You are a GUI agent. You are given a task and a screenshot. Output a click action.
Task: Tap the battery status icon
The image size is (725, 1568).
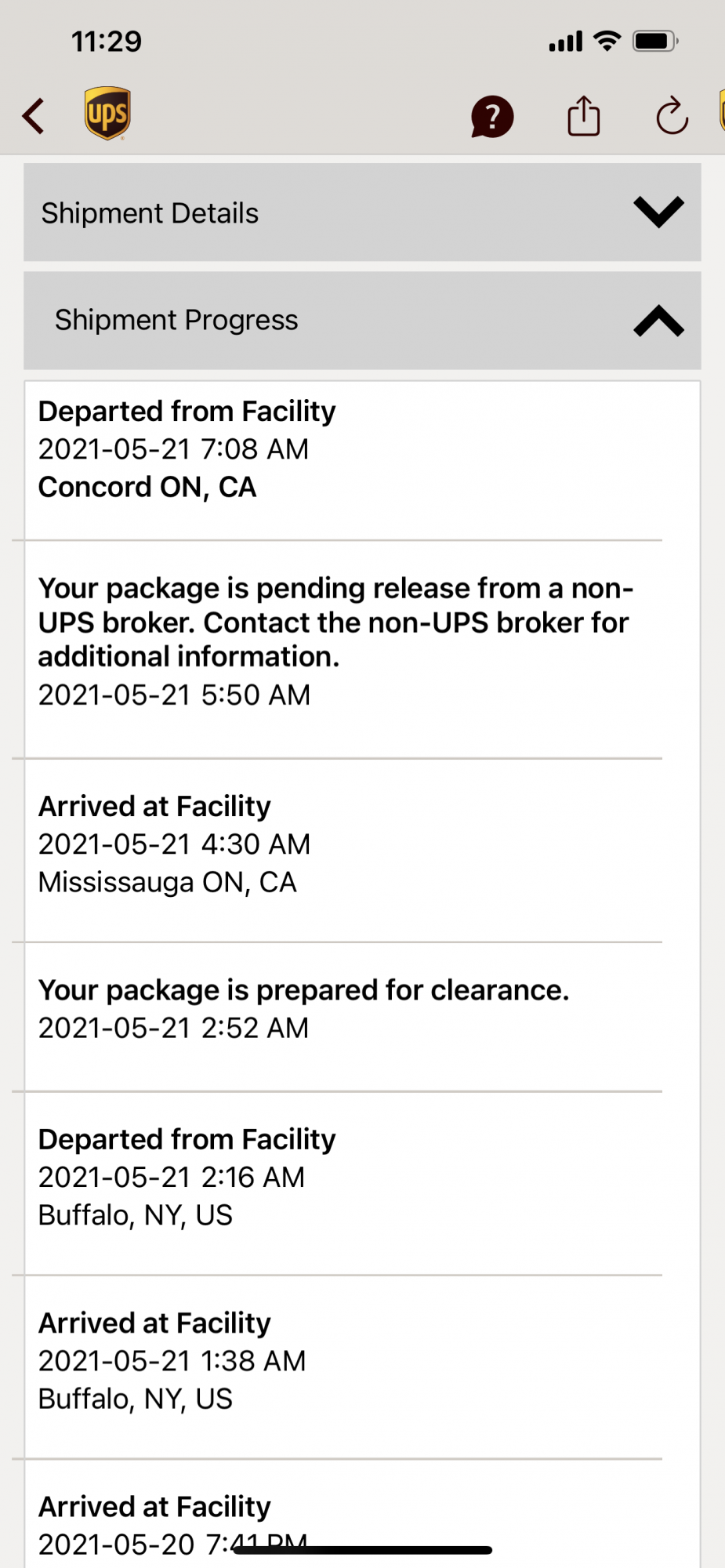point(655,41)
